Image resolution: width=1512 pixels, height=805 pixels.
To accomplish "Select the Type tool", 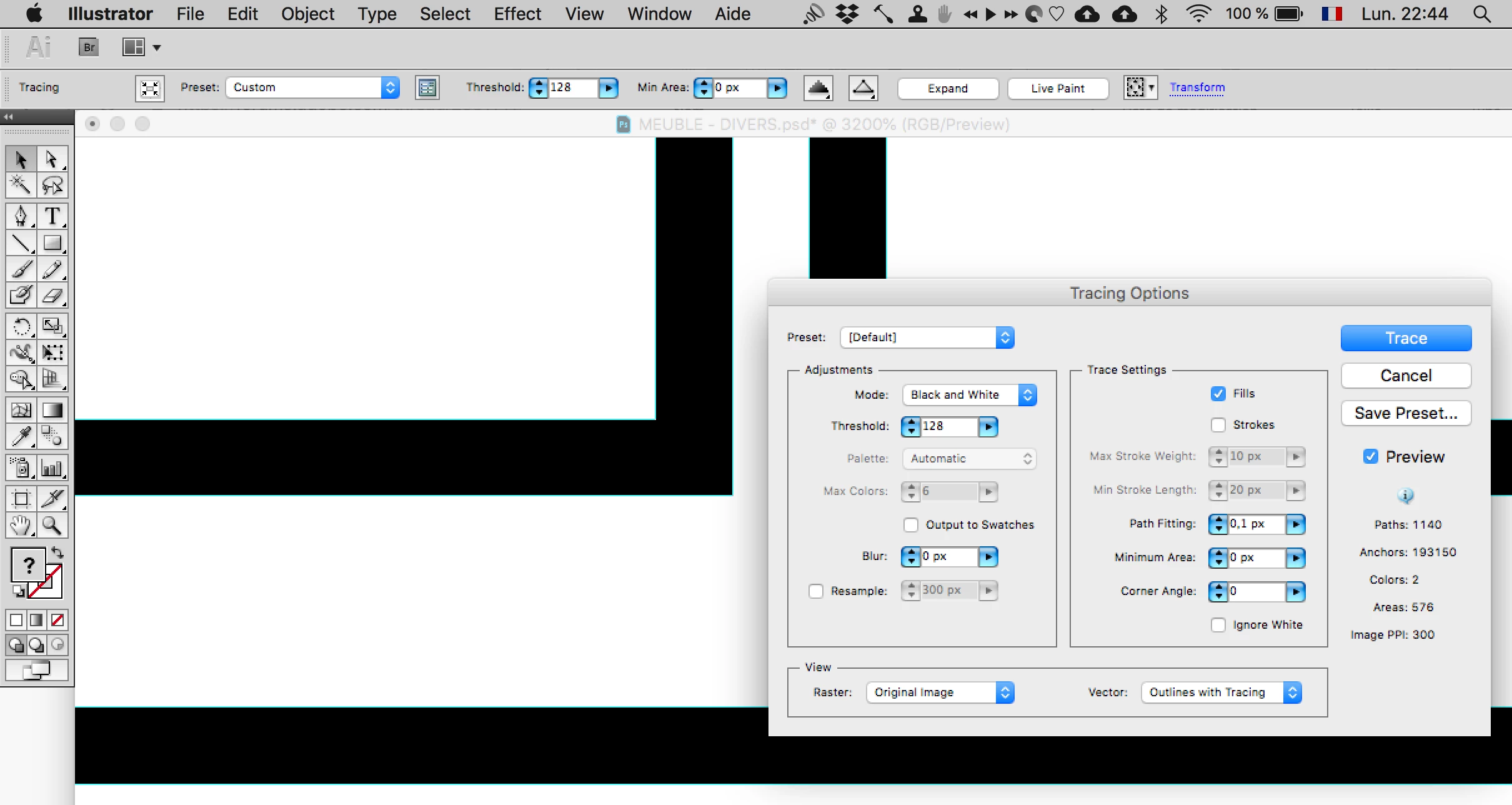I will click(52, 216).
